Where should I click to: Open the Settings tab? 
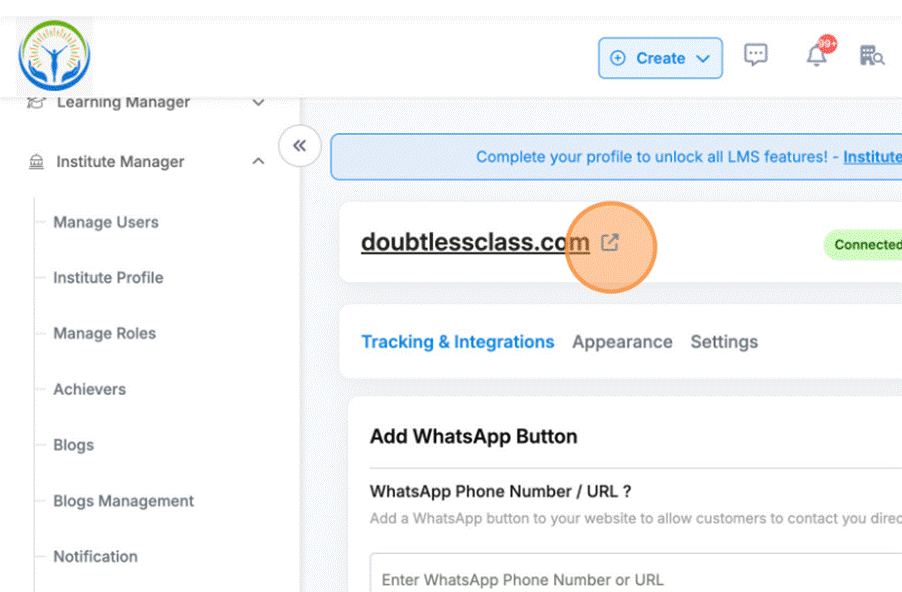tap(724, 342)
